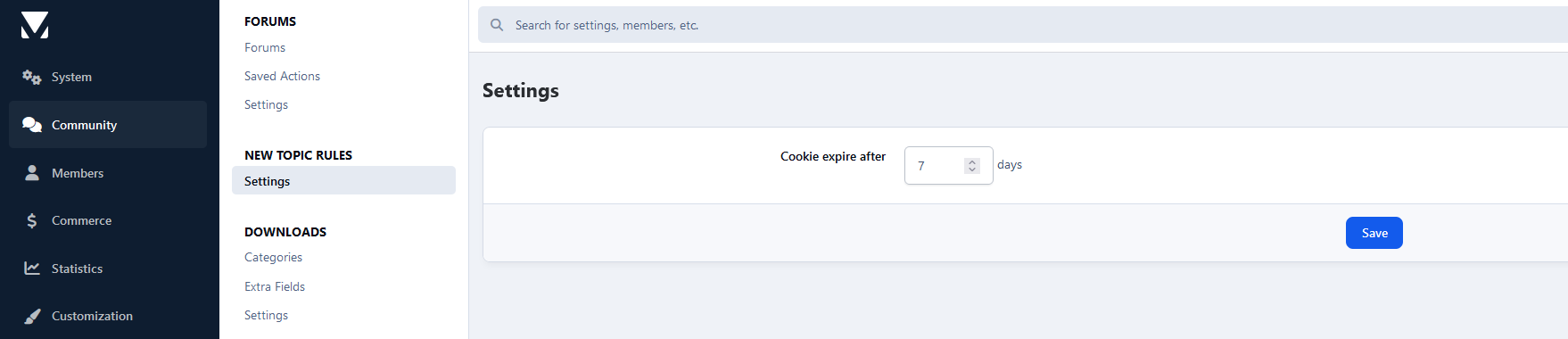
Task: Open Statistics via the chart icon
Action: (x=32, y=269)
